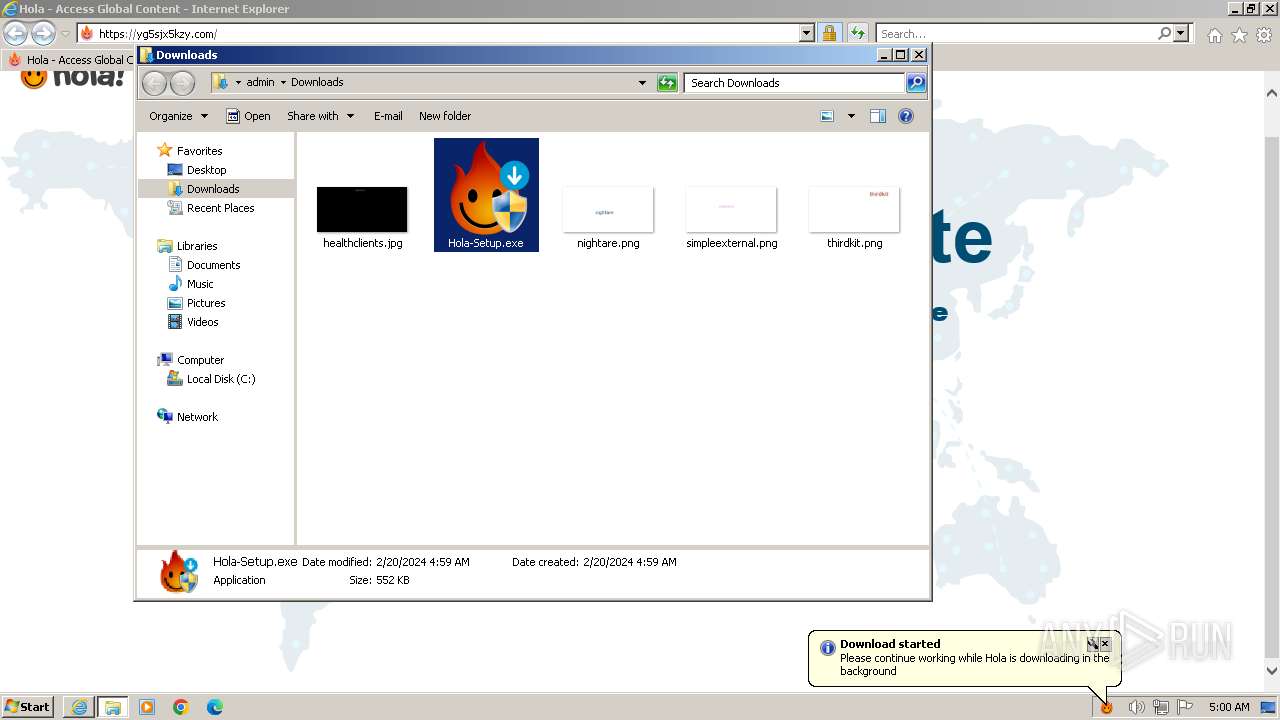Open Videos library
This screenshot has height=720, width=1280.
(202, 322)
